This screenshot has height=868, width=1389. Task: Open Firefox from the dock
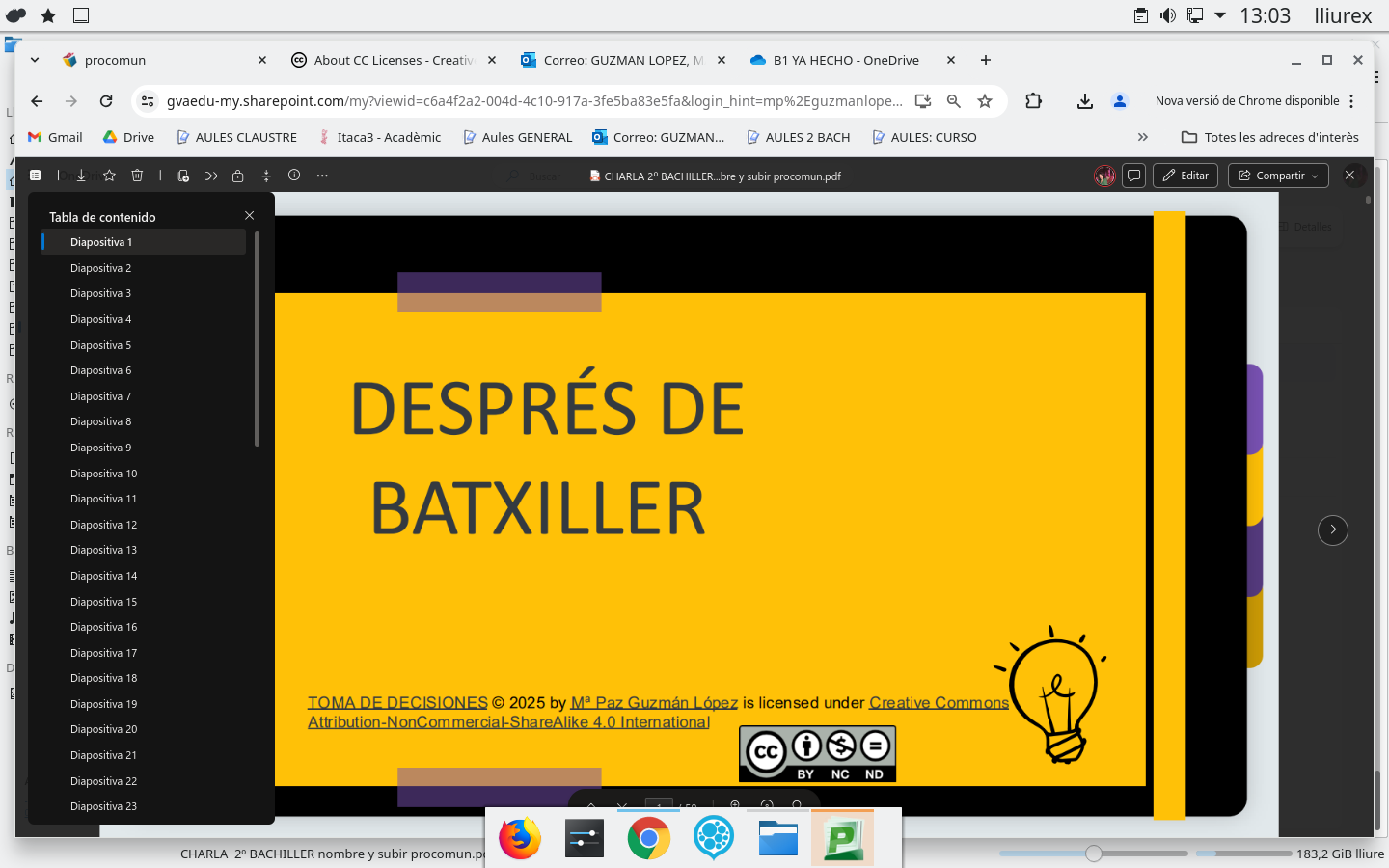pos(520,838)
